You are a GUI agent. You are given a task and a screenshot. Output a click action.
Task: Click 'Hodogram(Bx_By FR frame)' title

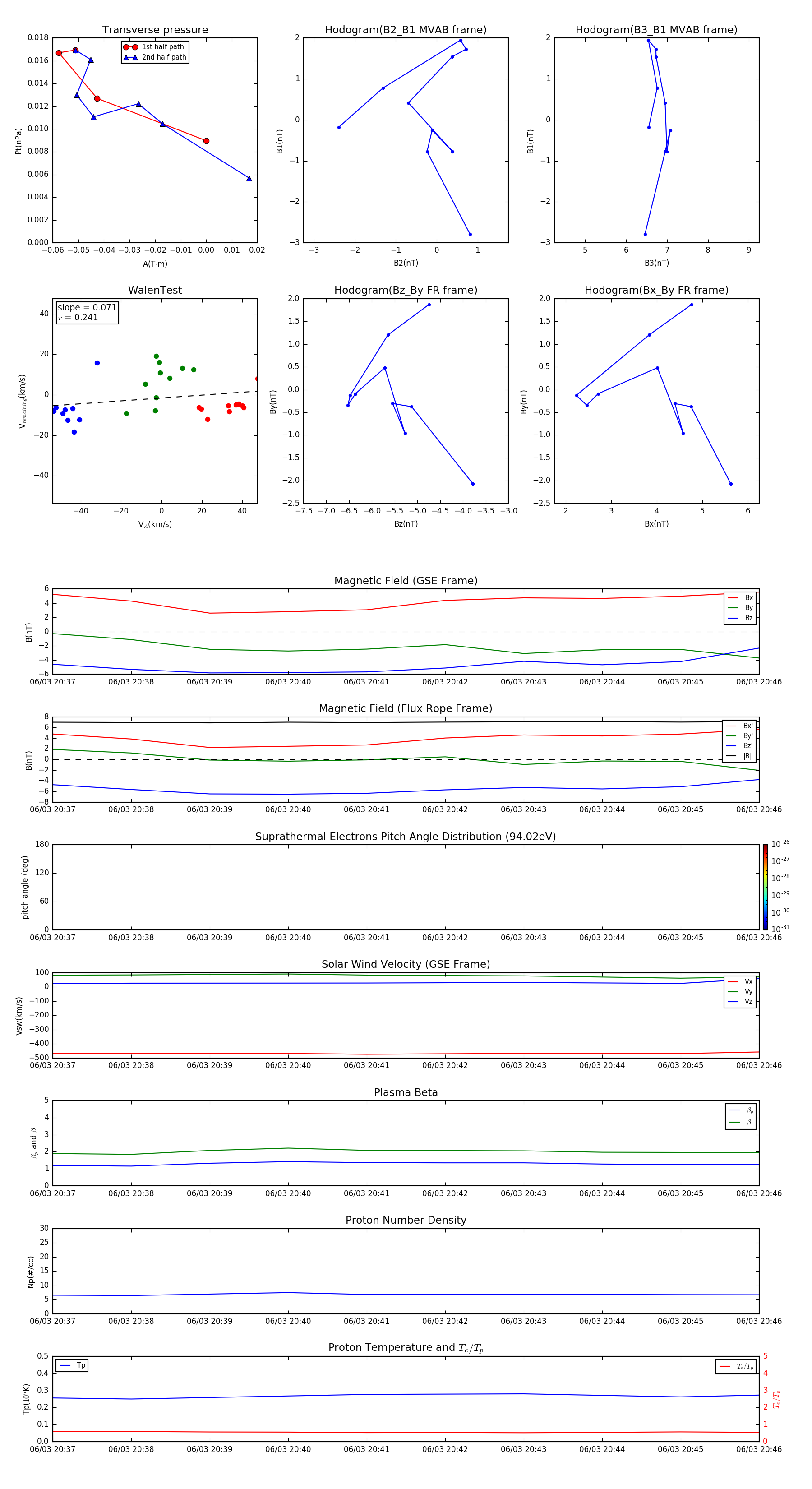[656, 290]
